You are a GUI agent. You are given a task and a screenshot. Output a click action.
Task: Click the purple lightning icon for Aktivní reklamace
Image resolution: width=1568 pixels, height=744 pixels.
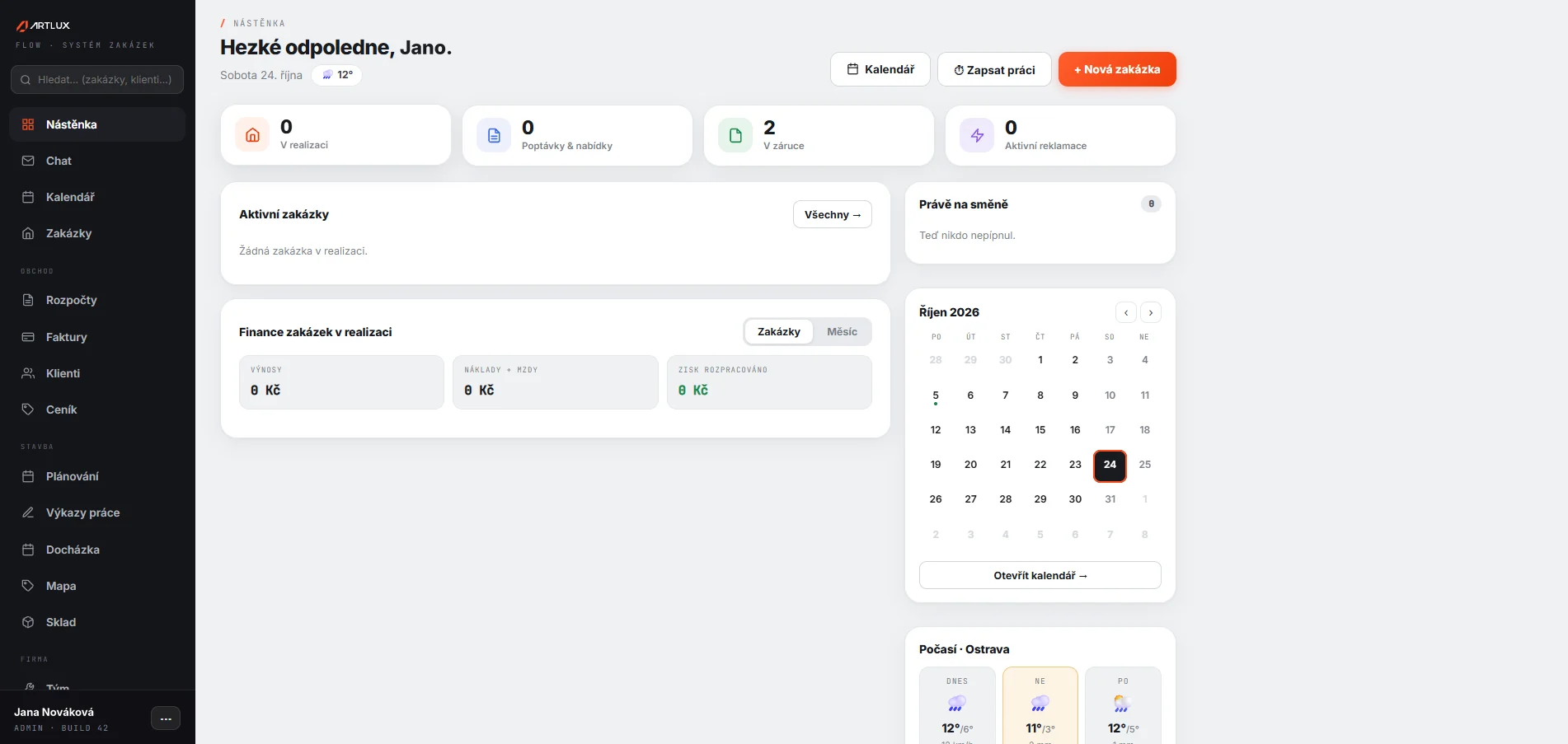[977, 136]
